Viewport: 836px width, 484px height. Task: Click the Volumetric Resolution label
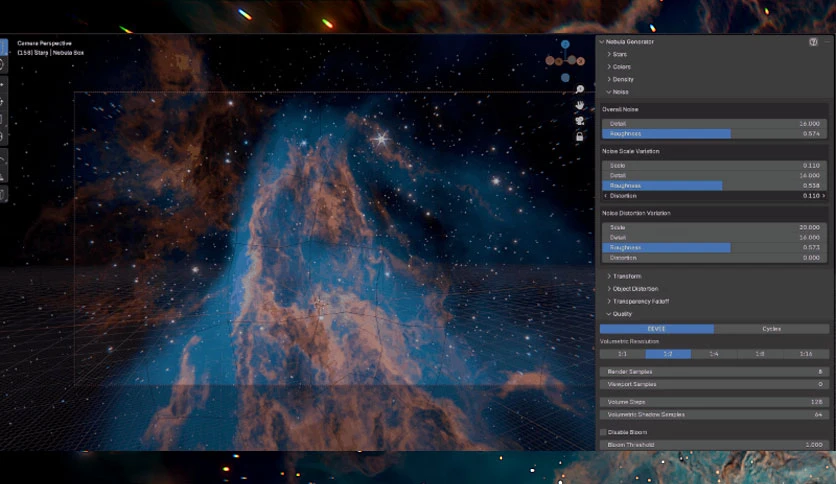[x=629, y=341]
